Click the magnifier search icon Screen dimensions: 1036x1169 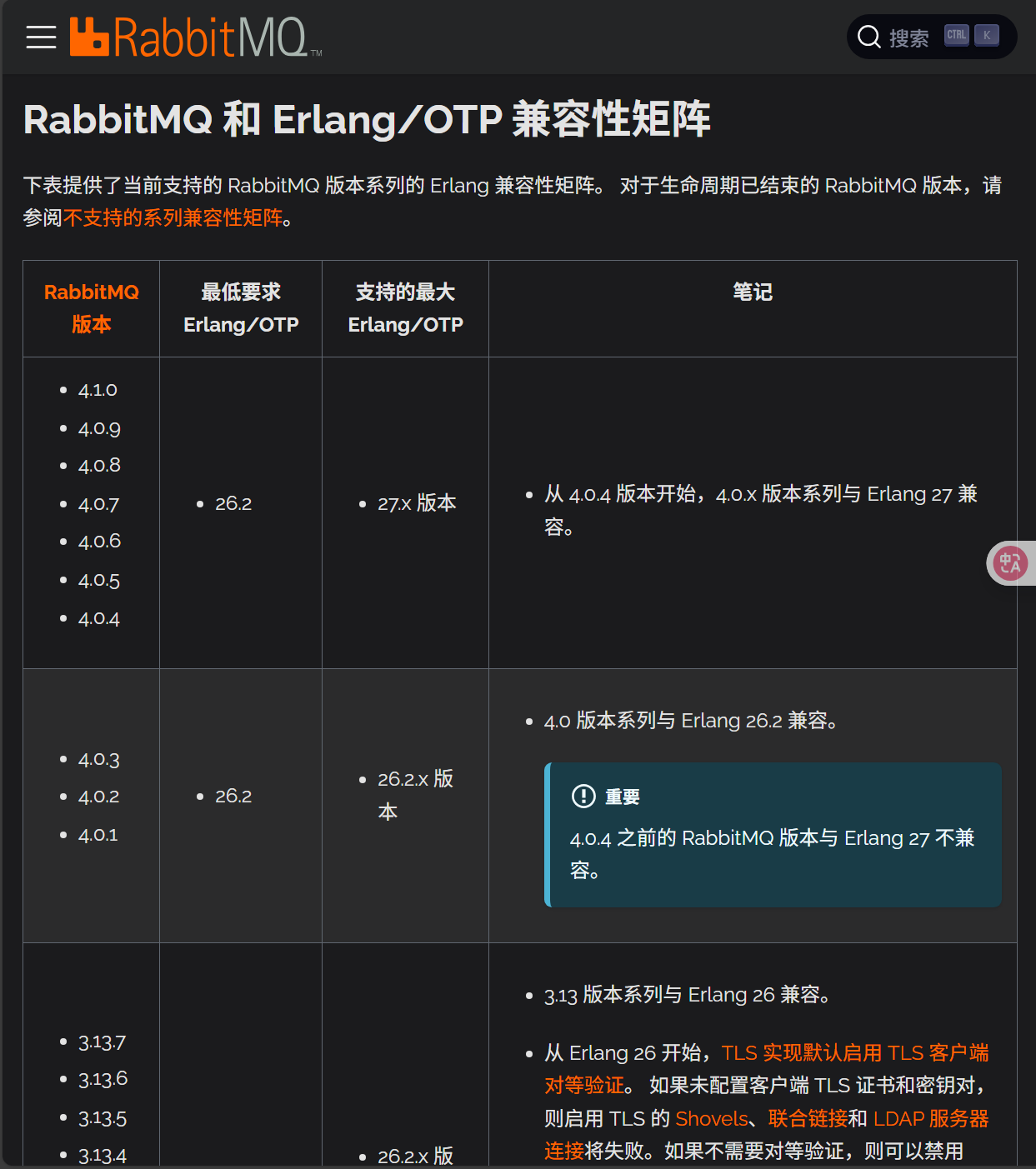(x=869, y=37)
